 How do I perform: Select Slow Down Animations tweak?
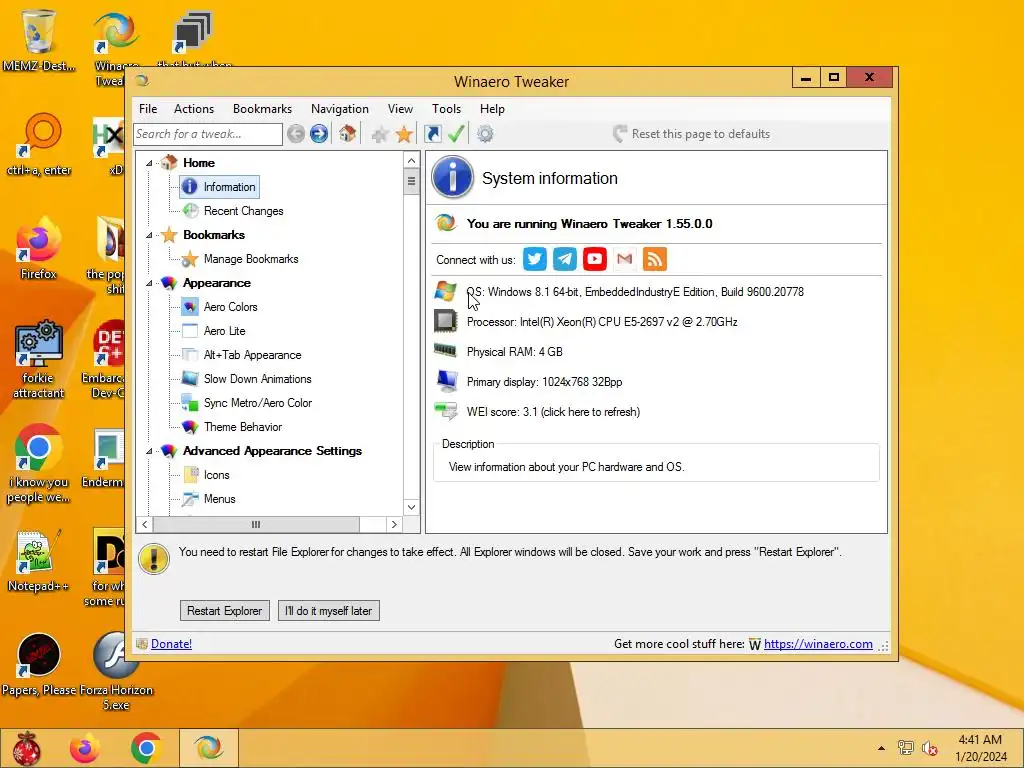click(x=257, y=379)
